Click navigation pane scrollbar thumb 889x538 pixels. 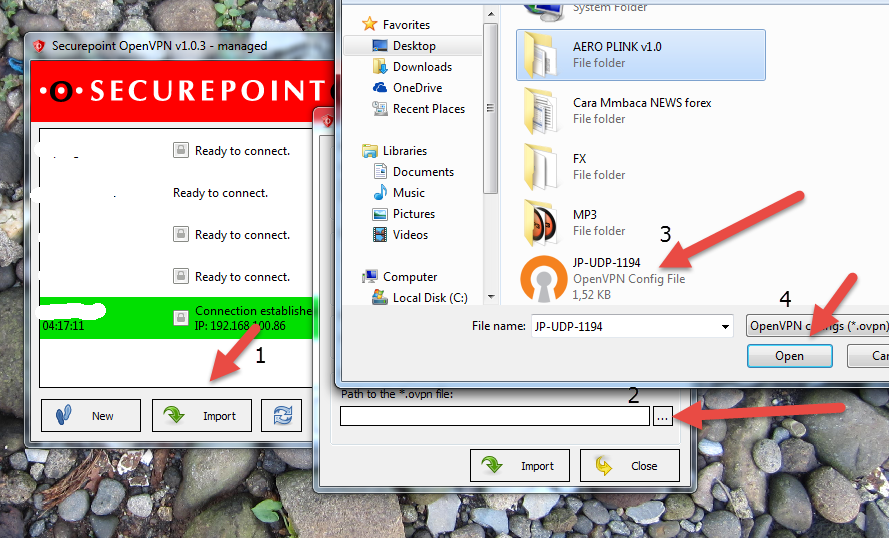click(491, 108)
